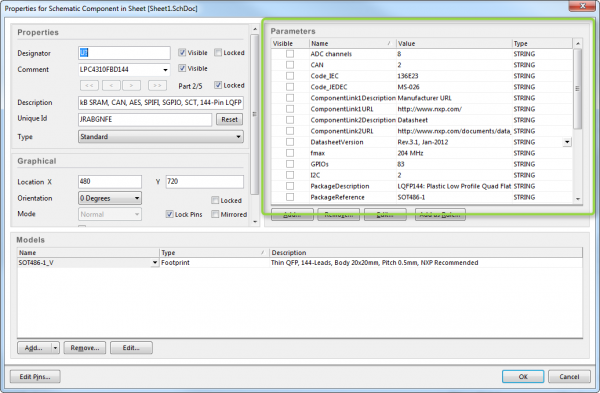The height and width of the screenshot is (393, 600).
Task: Select the Rev.3.1, Jan-2012 value cell
Action: 454,142
